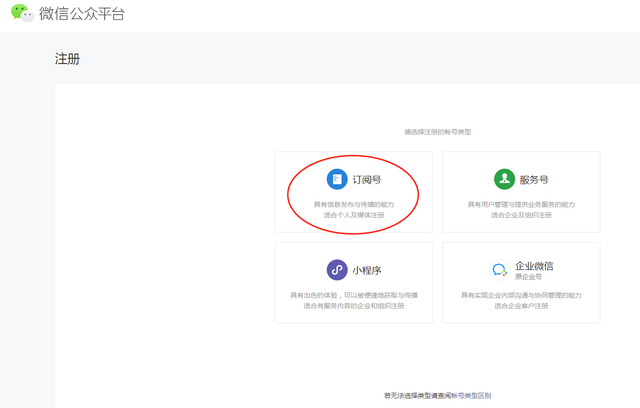640x408 pixels.
Task: Click 小程序 description about 便捷地获取与传播
Action: pyautogui.click(x=354, y=295)
